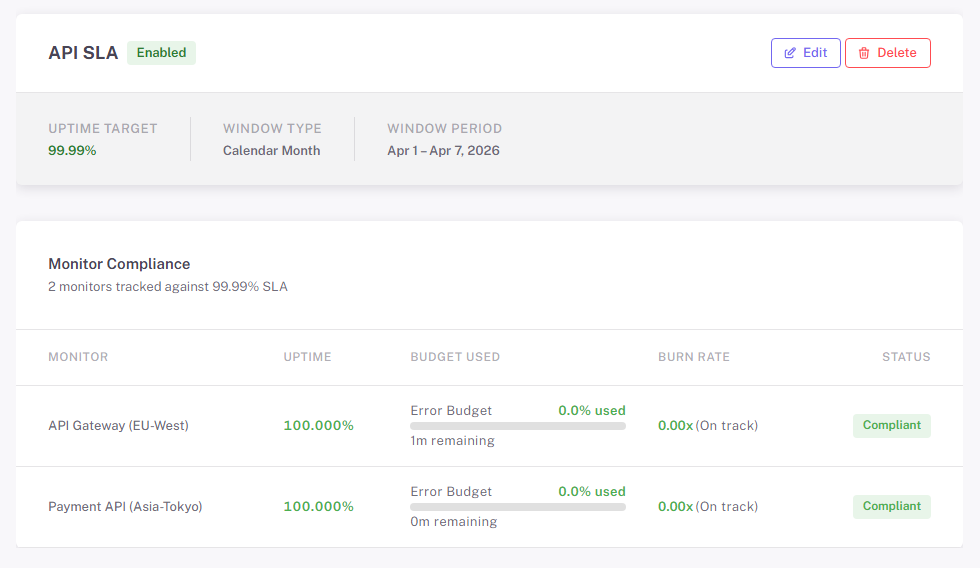Screen dimensions: 980x568
Task: Click the trash icon in the Delete button
Action: [864, 53]
